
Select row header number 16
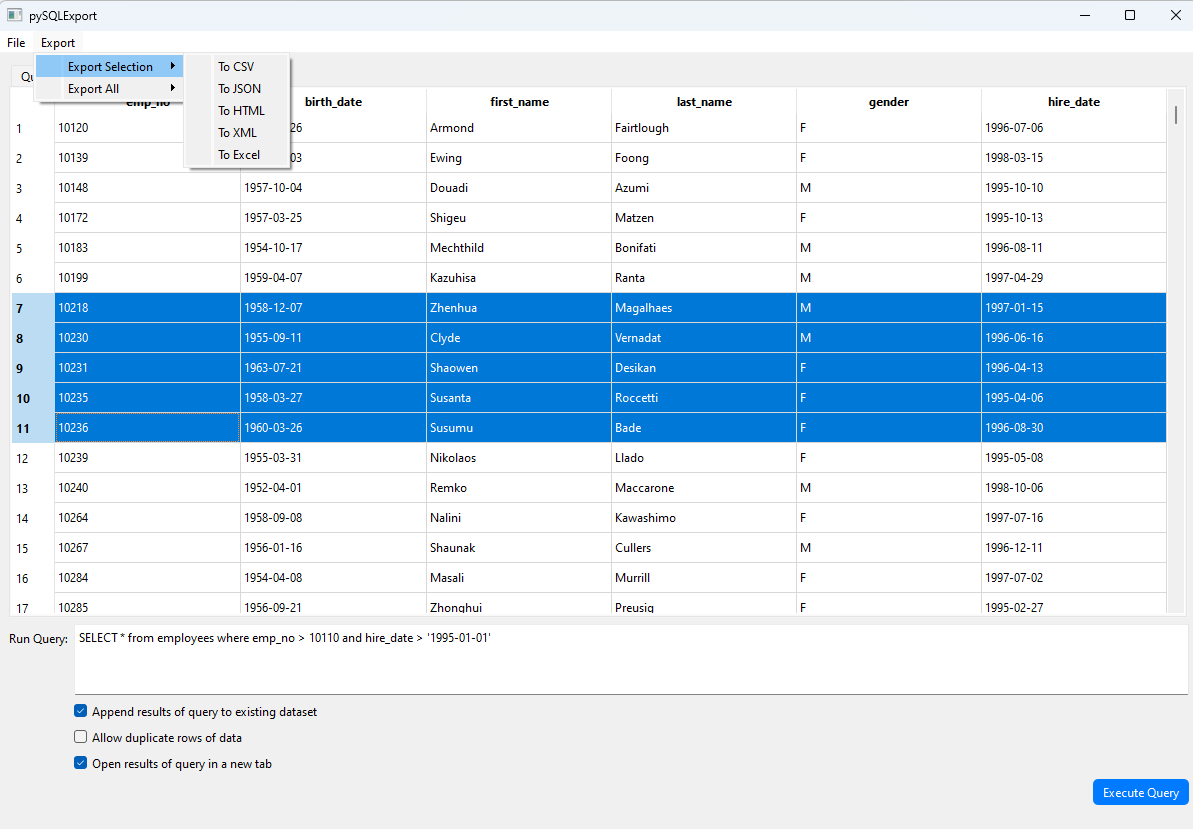32,578
